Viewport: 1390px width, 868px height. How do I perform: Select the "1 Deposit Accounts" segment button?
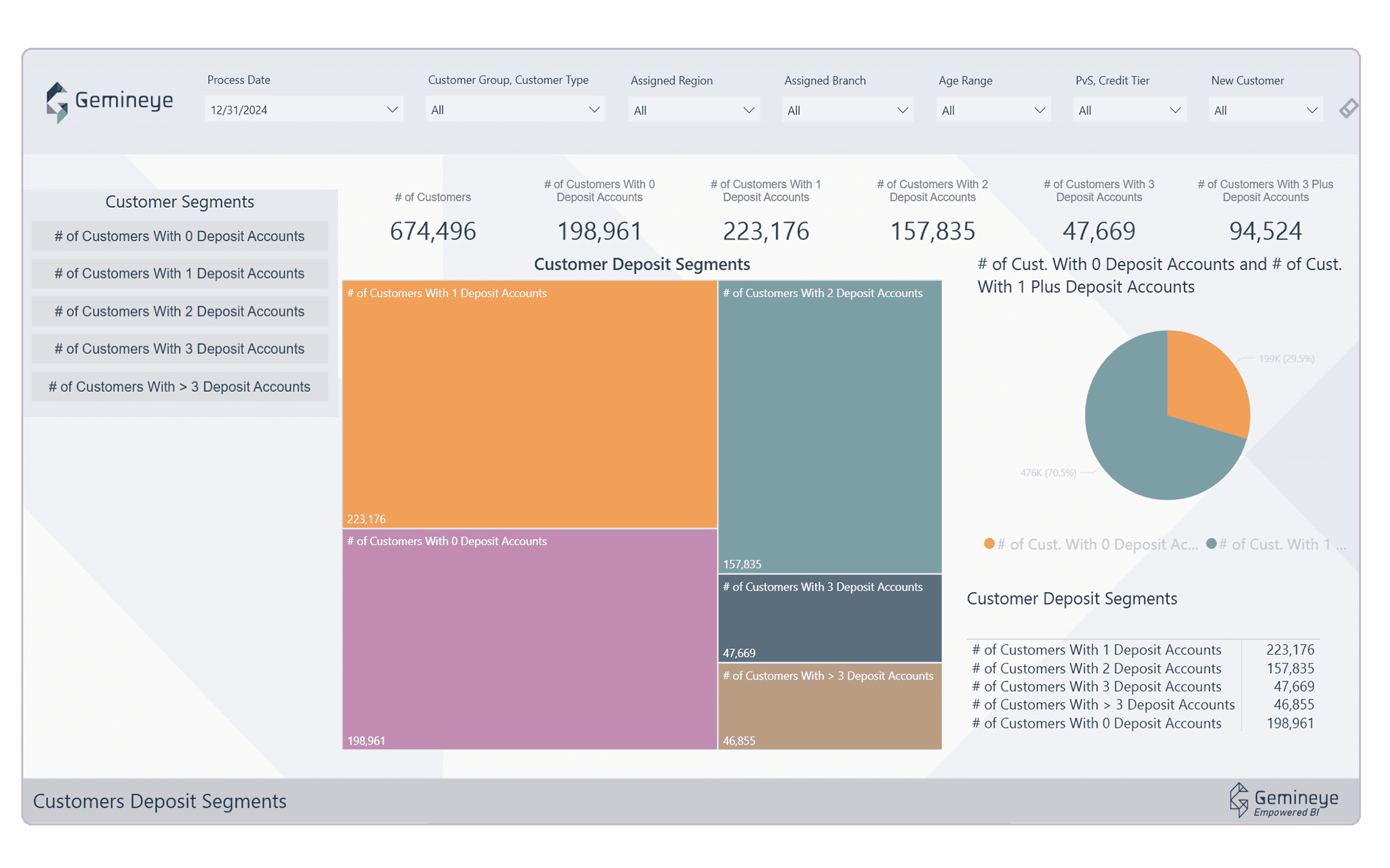(x=180, y=273)
